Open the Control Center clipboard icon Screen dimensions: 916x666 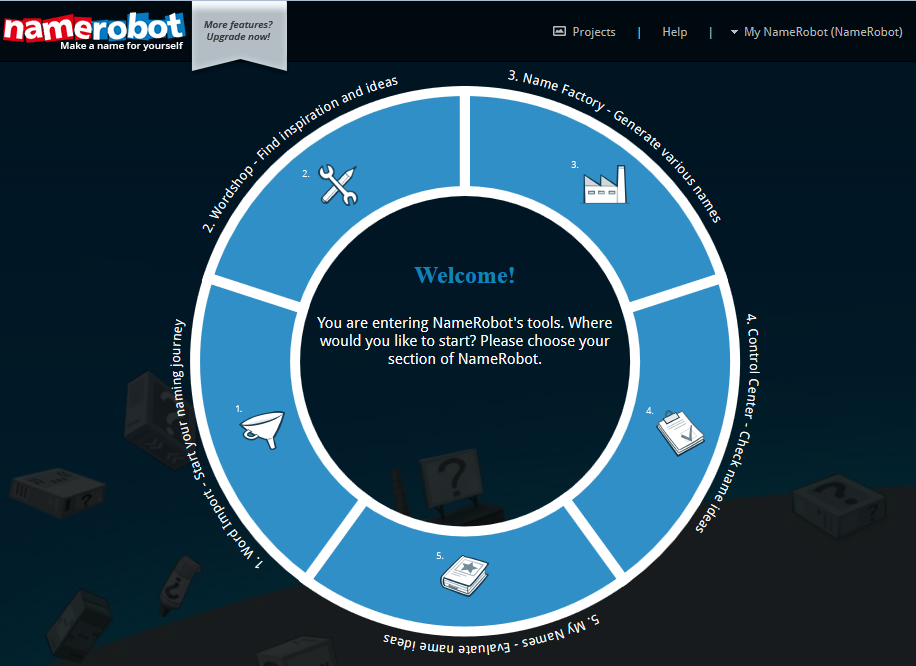[x=681, y=433]
